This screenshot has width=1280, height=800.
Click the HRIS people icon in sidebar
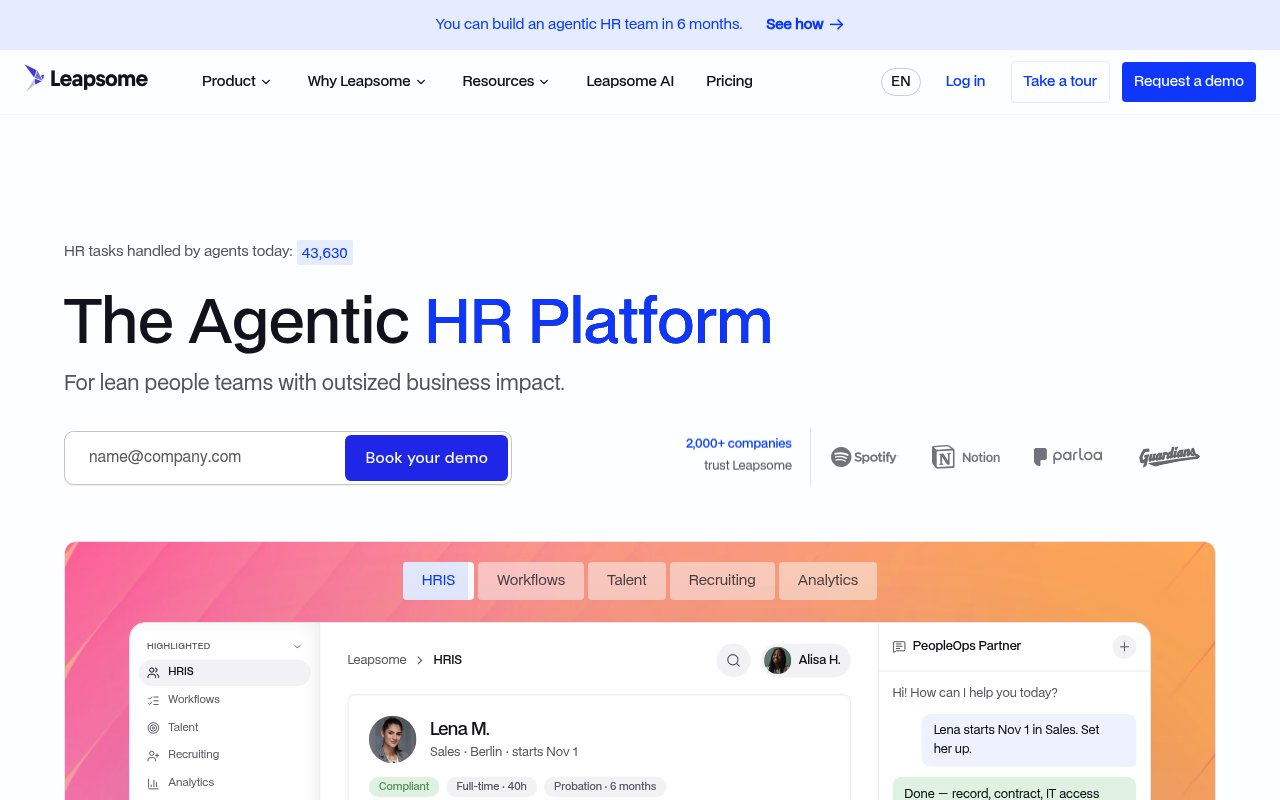tap(153, 672)
